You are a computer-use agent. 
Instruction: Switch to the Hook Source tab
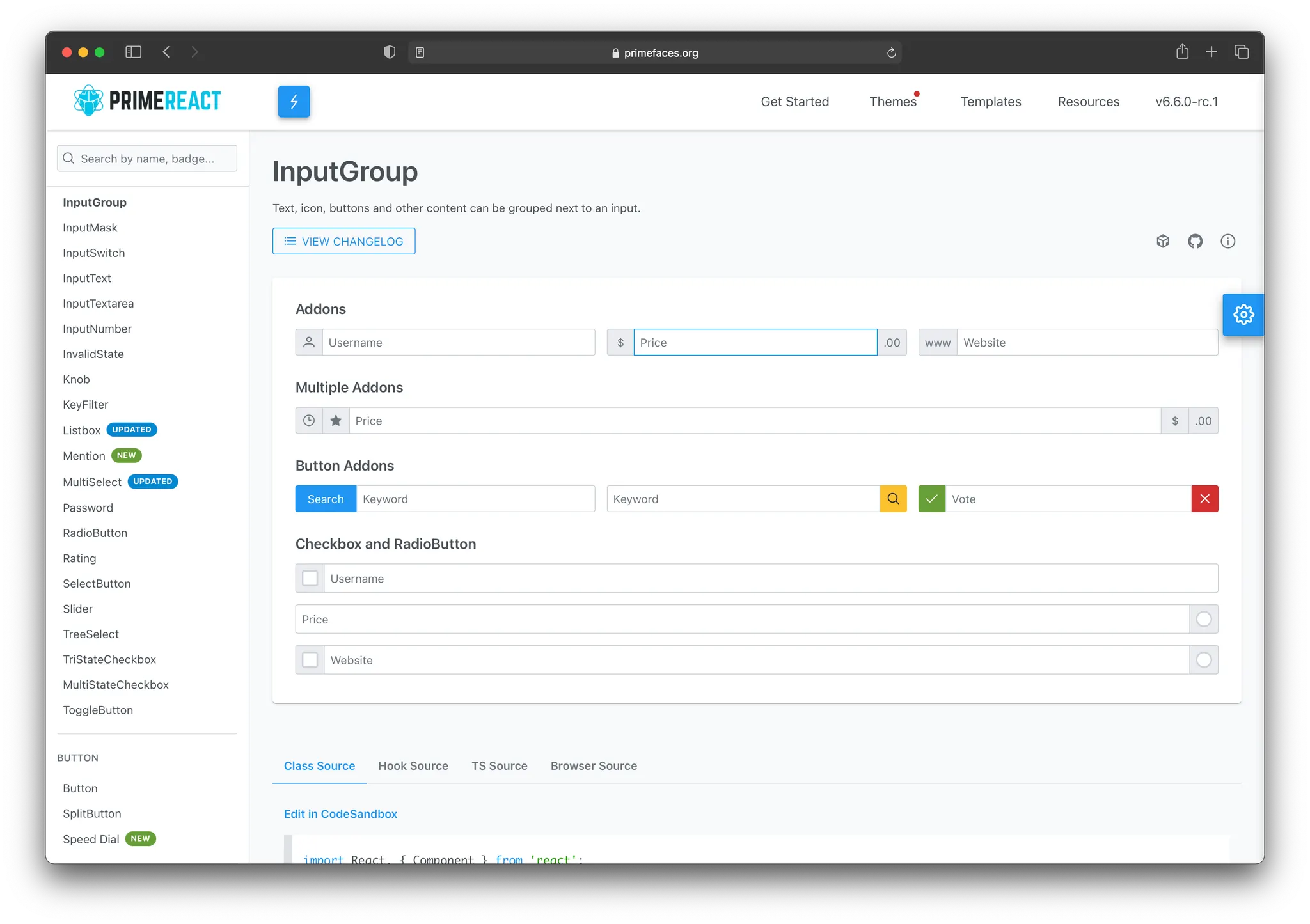click(413, 766)
